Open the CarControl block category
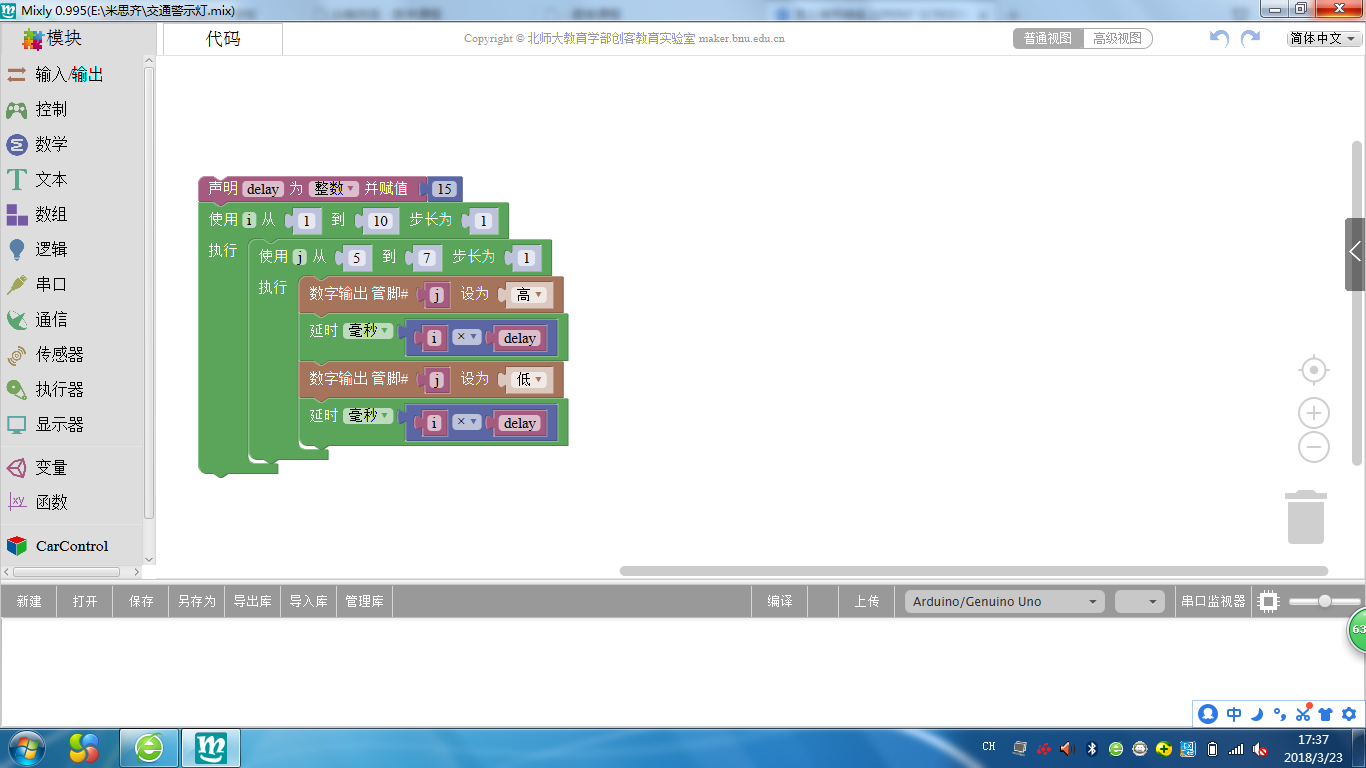This screenshot has height=768, width=1366. tap(71, 546)
